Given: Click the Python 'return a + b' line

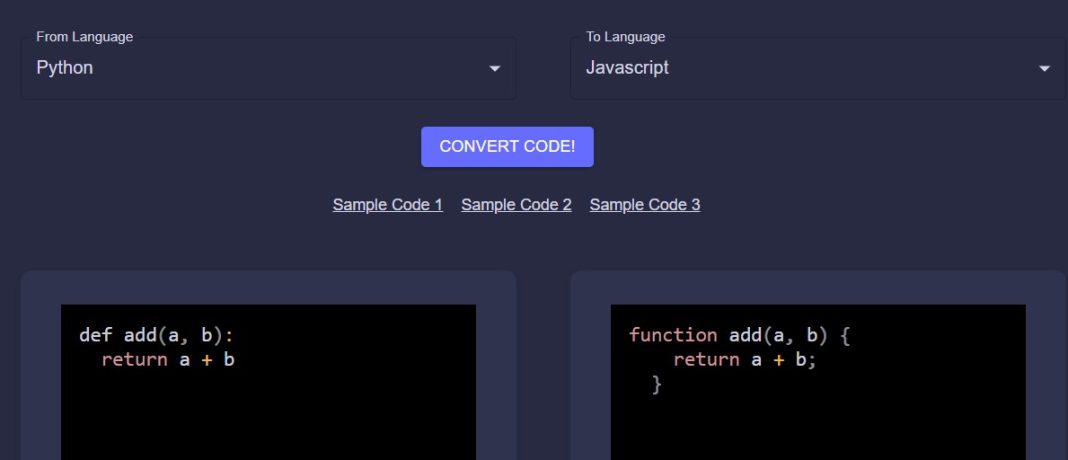Looking at the screenshot, I should pos(168,359).
